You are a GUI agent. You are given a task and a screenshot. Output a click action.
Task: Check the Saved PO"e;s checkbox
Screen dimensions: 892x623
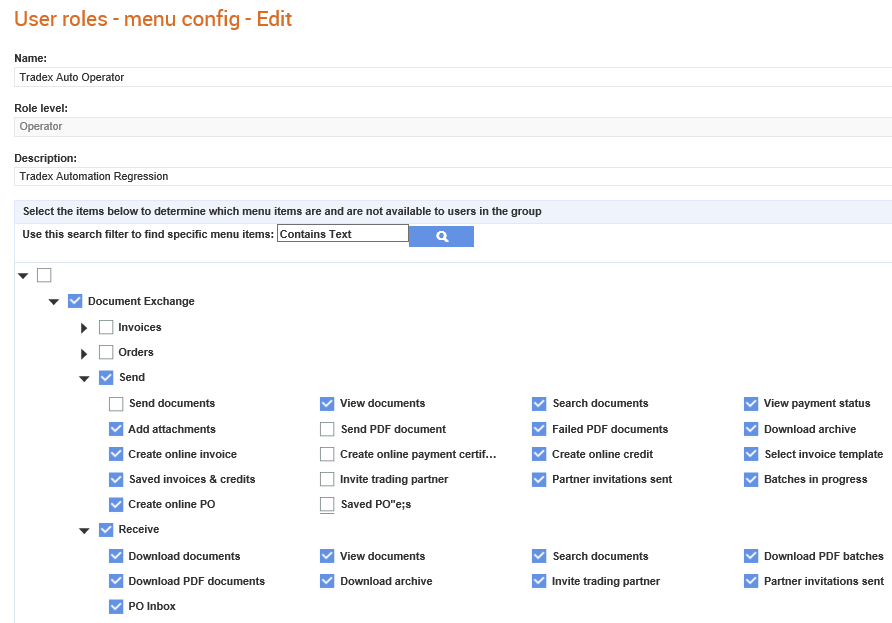[327, 504]
